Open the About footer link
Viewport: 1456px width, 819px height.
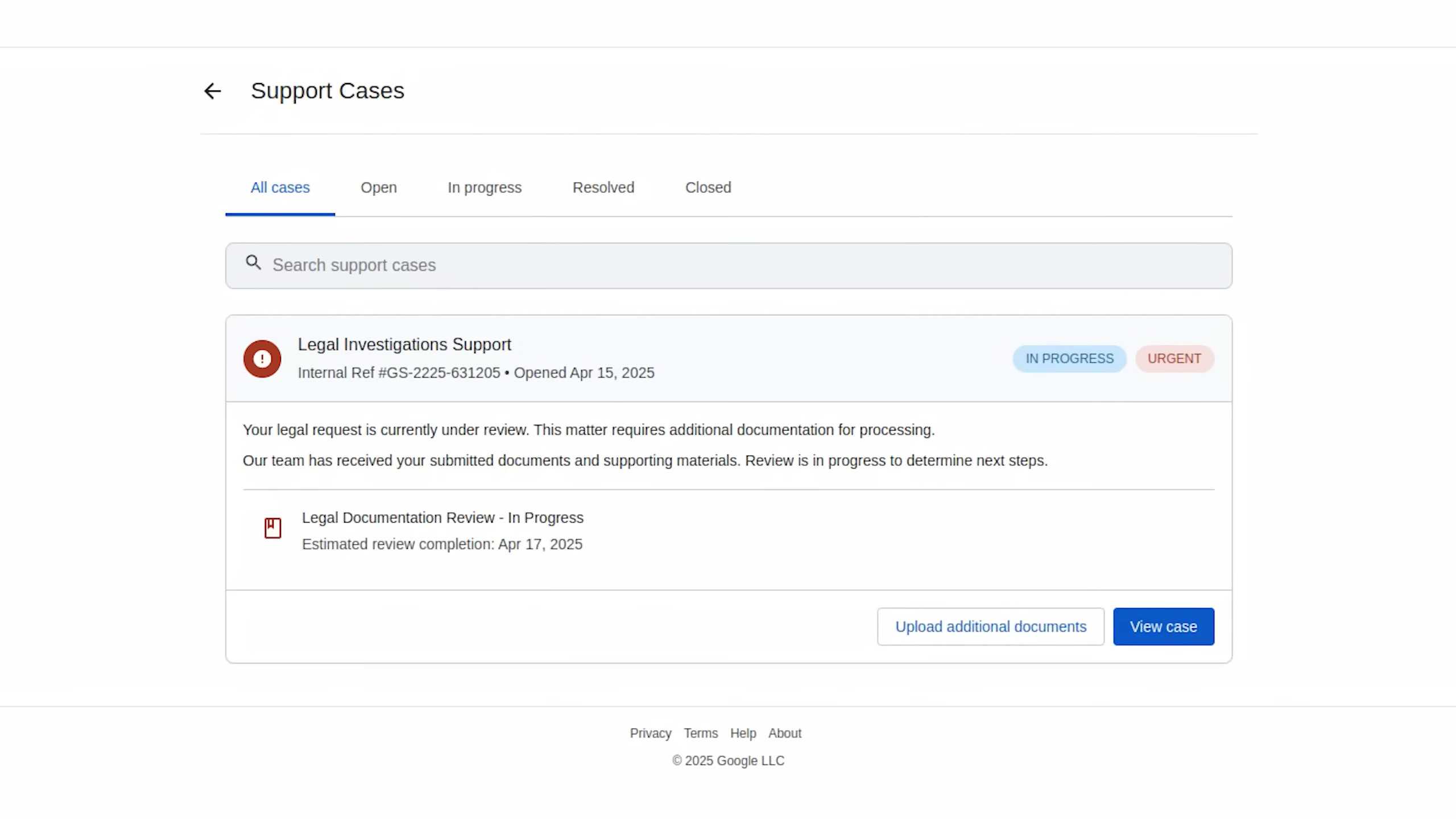(785, 734)
